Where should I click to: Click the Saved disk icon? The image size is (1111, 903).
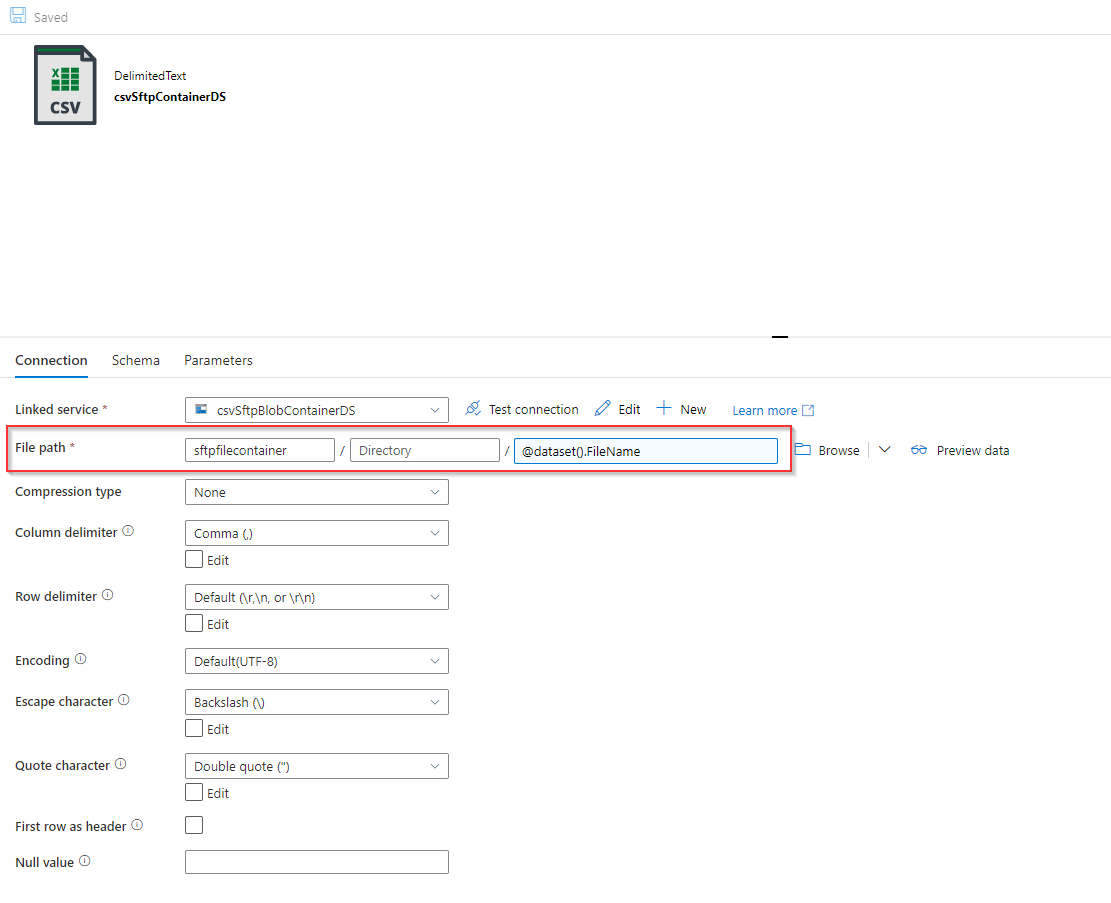[15, 16]
